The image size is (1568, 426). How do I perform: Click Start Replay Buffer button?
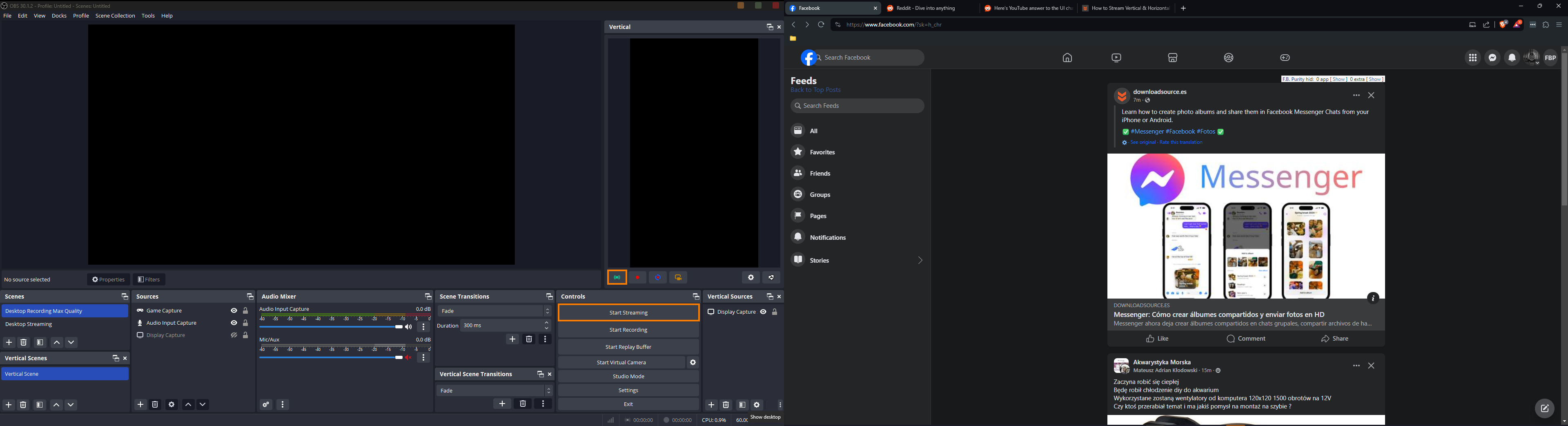tap(629, 348)
